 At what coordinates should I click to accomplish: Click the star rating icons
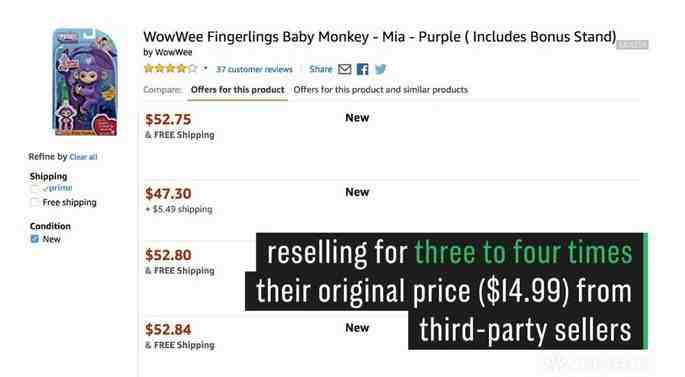pyautogui.click(x=170, y=69)
